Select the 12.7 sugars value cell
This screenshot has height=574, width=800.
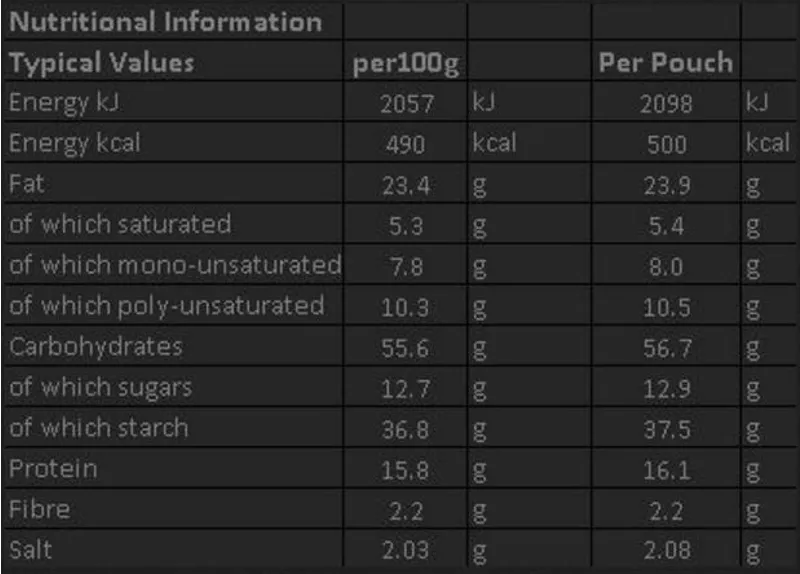coord(406,388)
